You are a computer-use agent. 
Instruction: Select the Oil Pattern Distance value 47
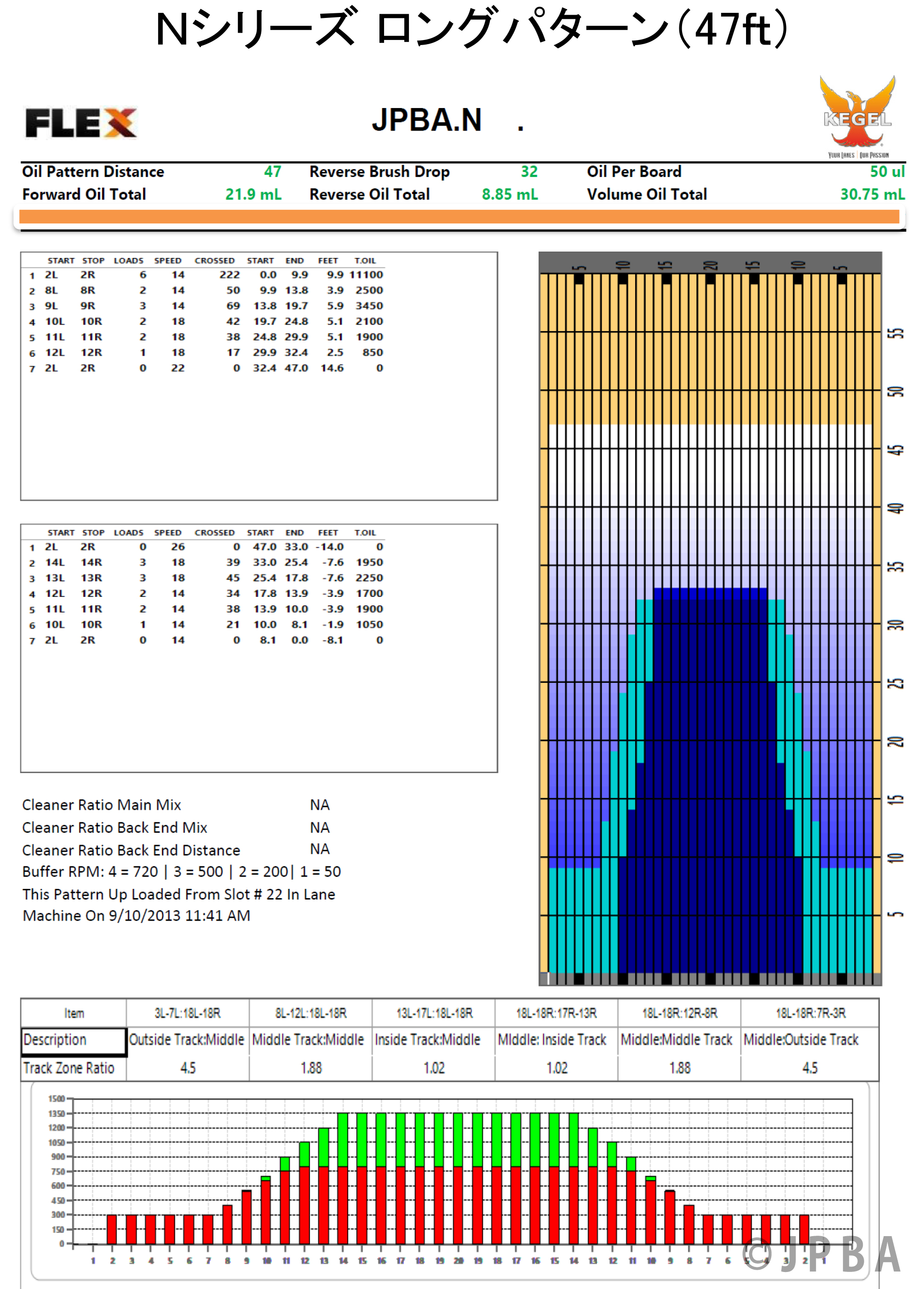[272, 172]
